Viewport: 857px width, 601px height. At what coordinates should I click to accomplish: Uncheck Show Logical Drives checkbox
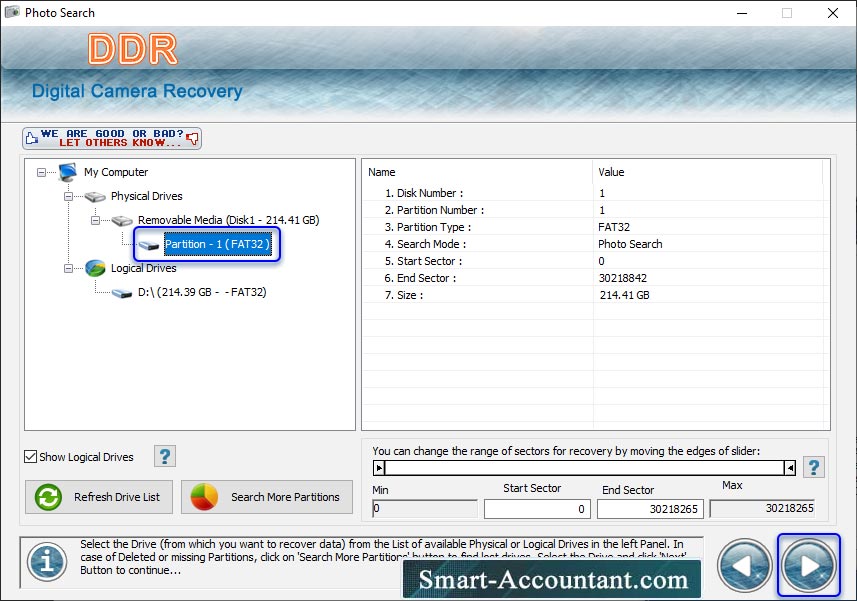(x=31, y=457)
